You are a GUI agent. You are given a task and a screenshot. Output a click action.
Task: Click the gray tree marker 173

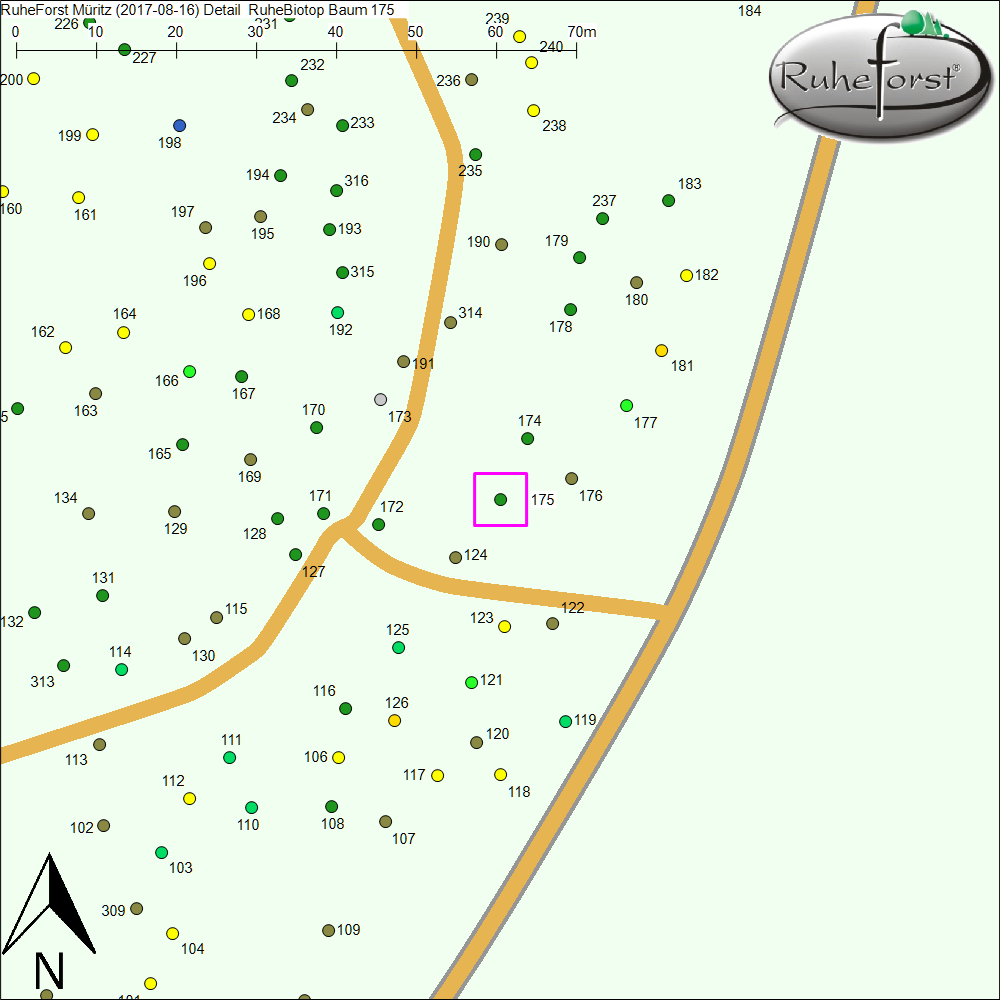[x=380, y=399]
